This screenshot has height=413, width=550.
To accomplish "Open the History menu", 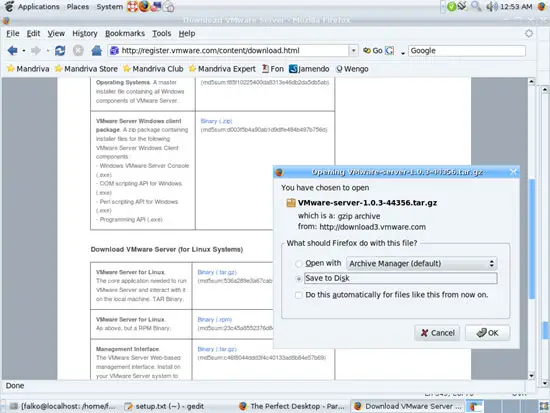I will pyautogui.click(x=85, y=34).
